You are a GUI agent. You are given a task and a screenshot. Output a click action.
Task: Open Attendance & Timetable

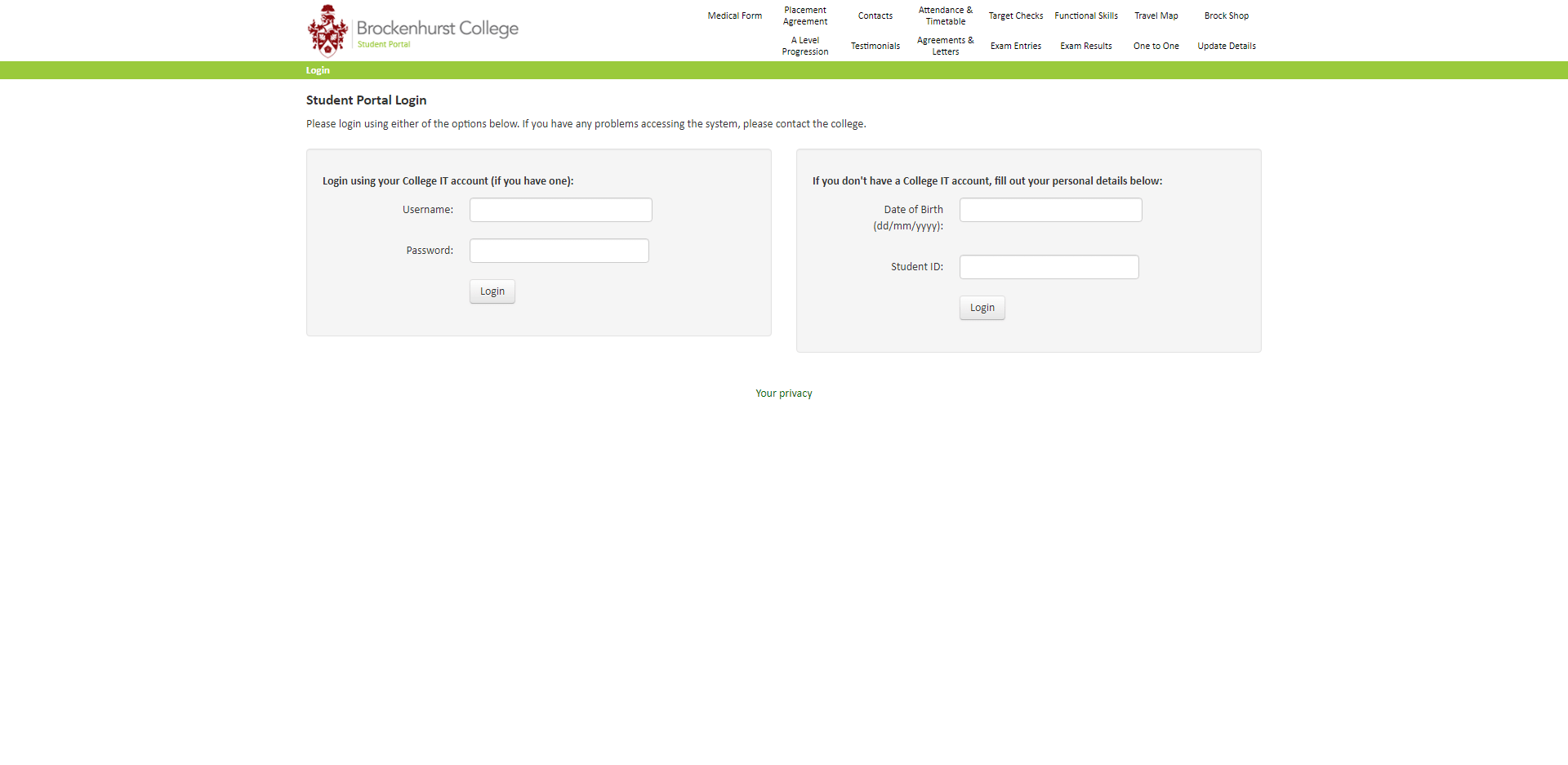click(946, 16)
